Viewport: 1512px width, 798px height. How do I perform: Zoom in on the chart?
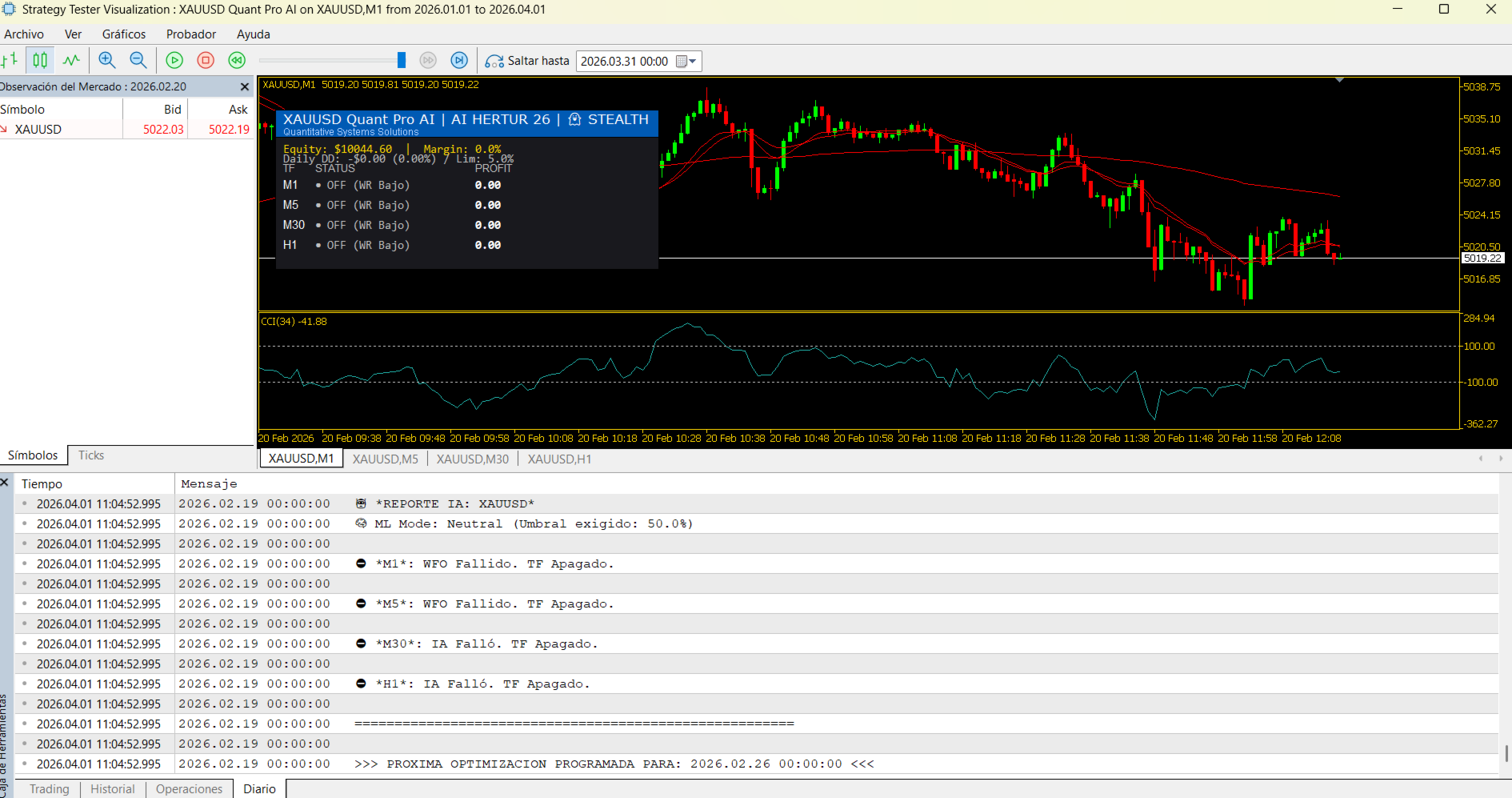click(106, 60)
